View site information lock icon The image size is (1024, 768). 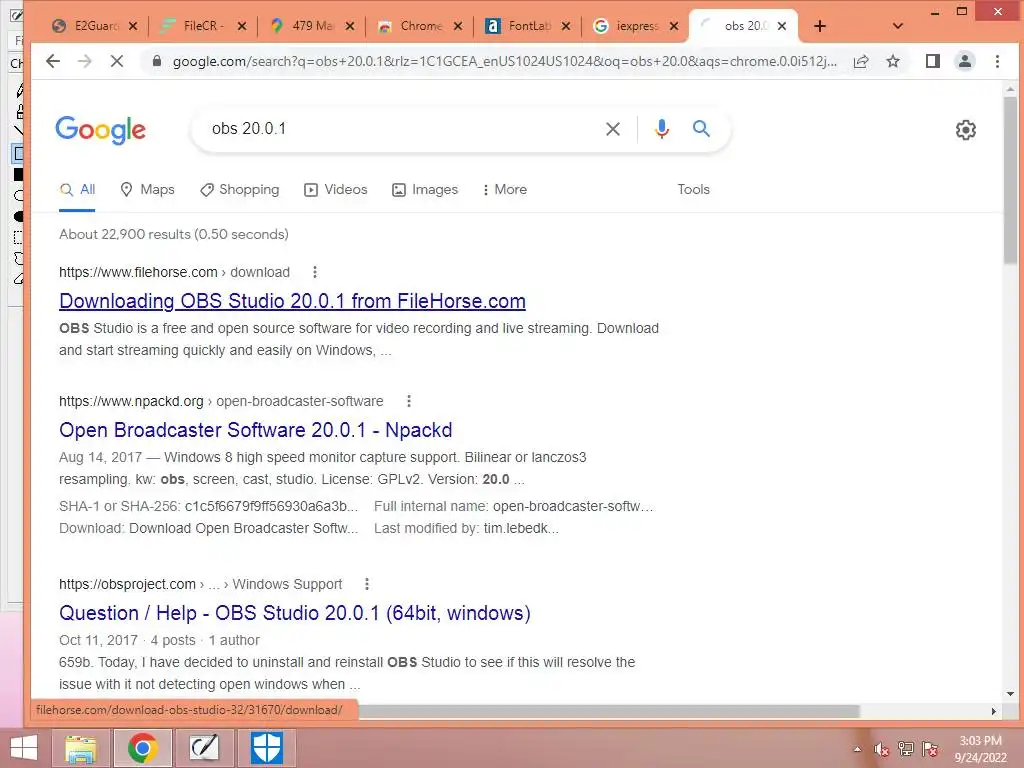pyautogui.click(x=156, y=61)
